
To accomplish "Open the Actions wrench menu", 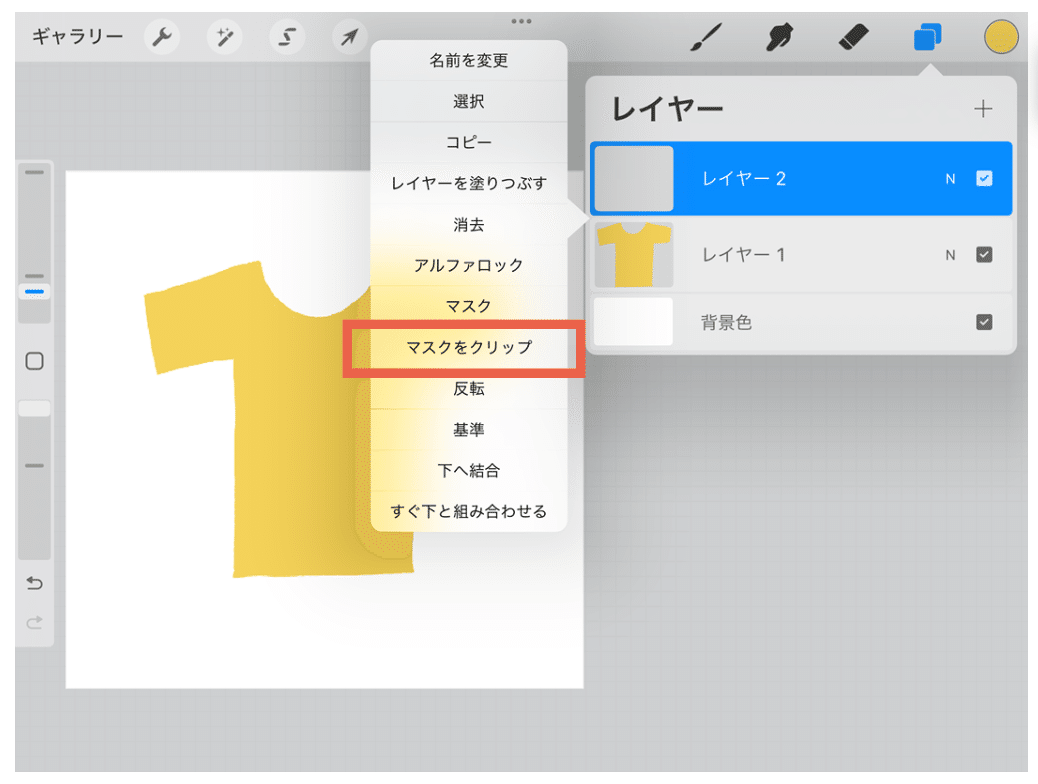I will (x=162, y=37).
